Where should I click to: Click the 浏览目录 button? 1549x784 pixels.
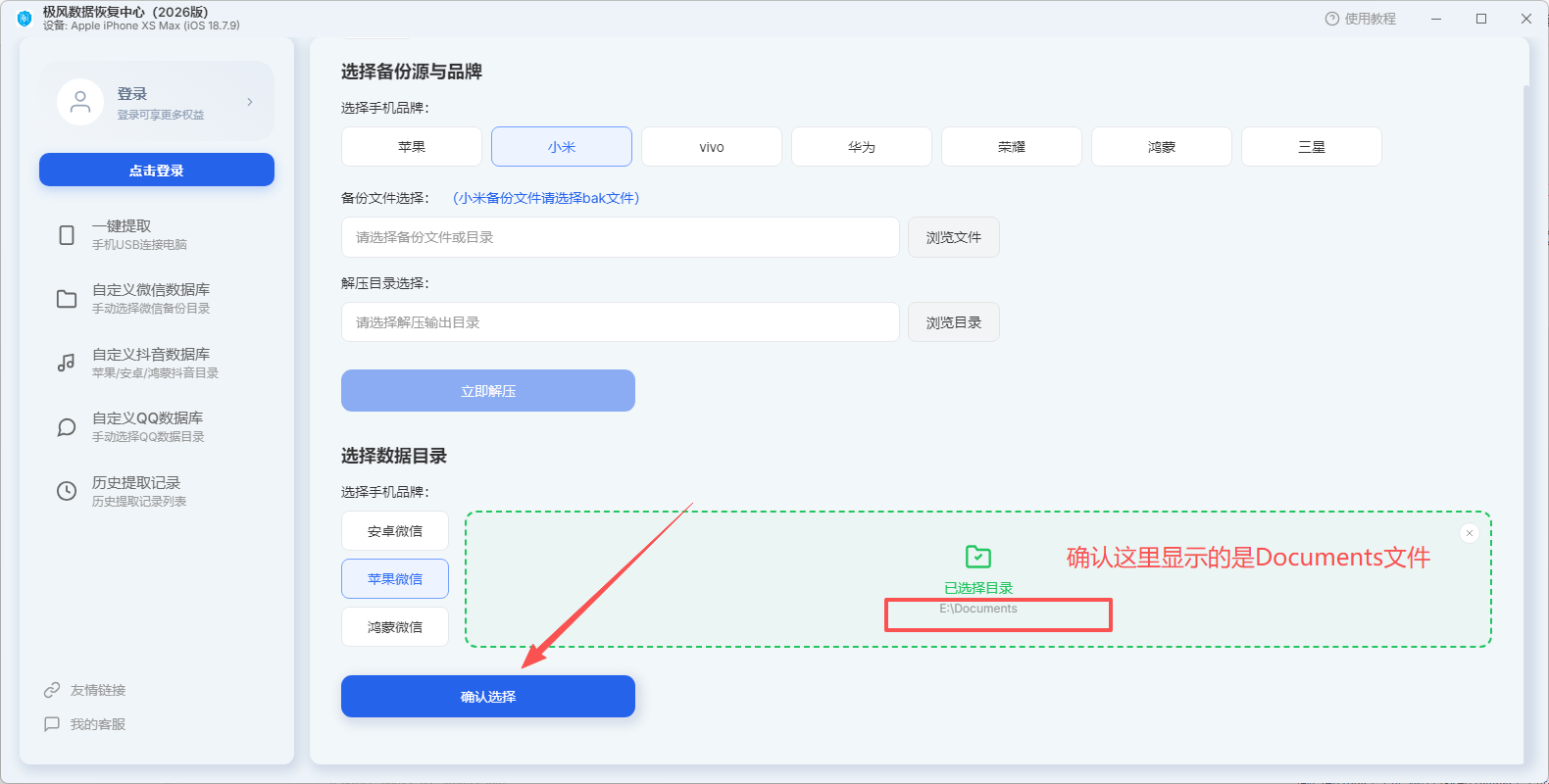tap(954, 322)
